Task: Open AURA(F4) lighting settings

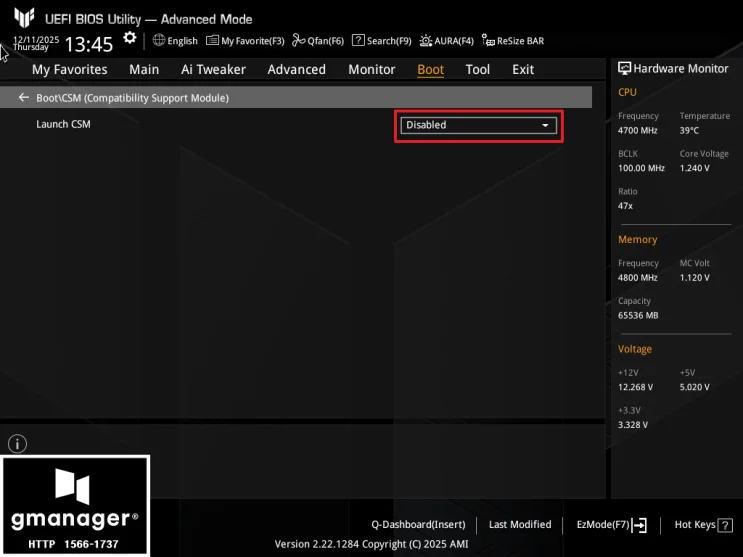Action: pyautogui.click(x=446, y=41)
